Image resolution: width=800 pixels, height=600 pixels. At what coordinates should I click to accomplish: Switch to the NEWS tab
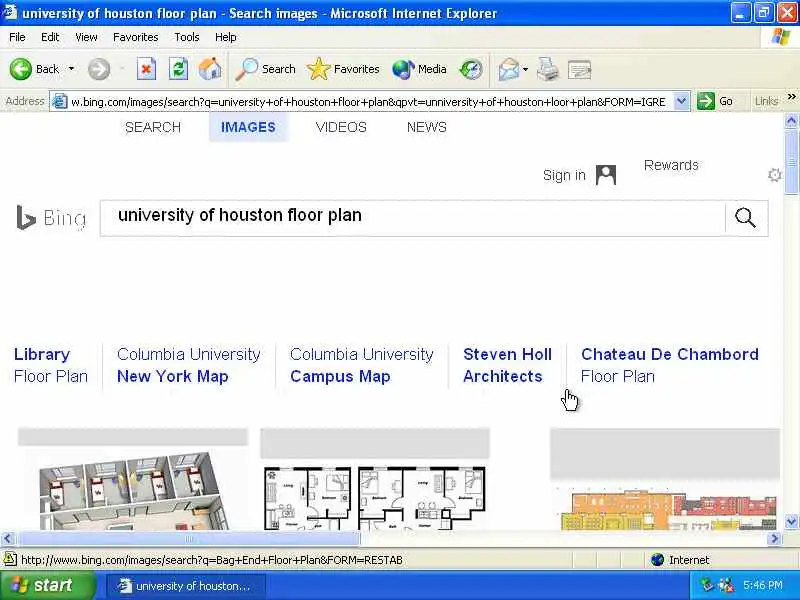(x=427, y=127)
